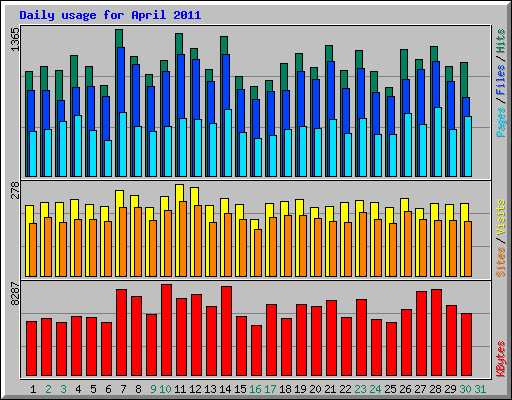Click the orange Sites bar for day 26
512x400 pixels.
[x=408, y=244]
